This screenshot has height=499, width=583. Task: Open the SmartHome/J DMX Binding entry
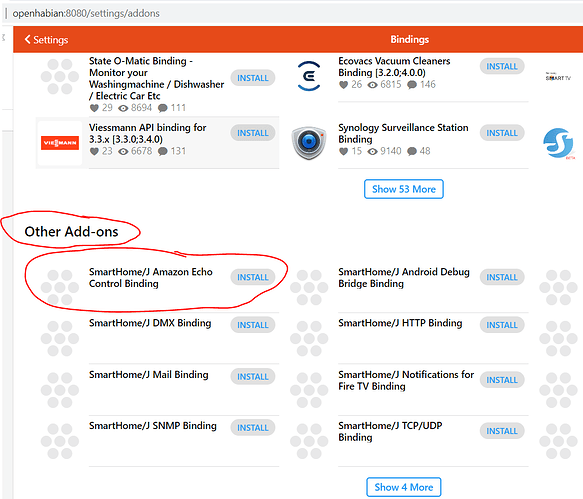click(150, 323)
